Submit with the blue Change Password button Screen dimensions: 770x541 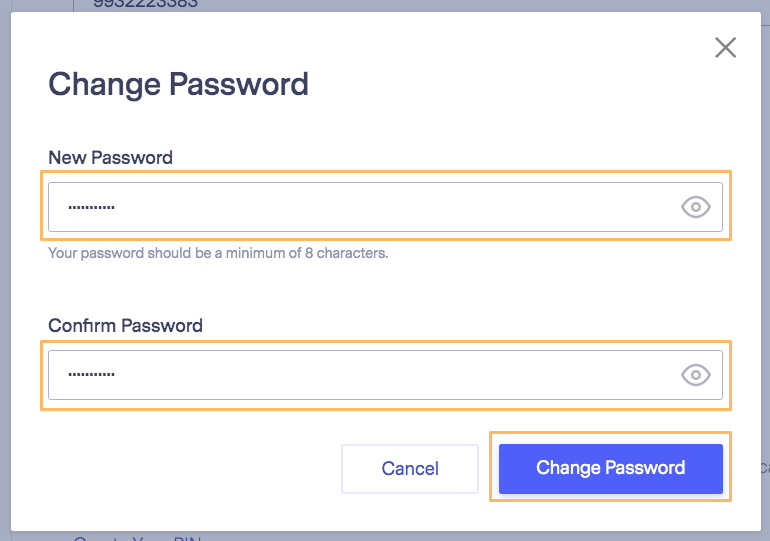pyautogui.click(x=611, y=468)
